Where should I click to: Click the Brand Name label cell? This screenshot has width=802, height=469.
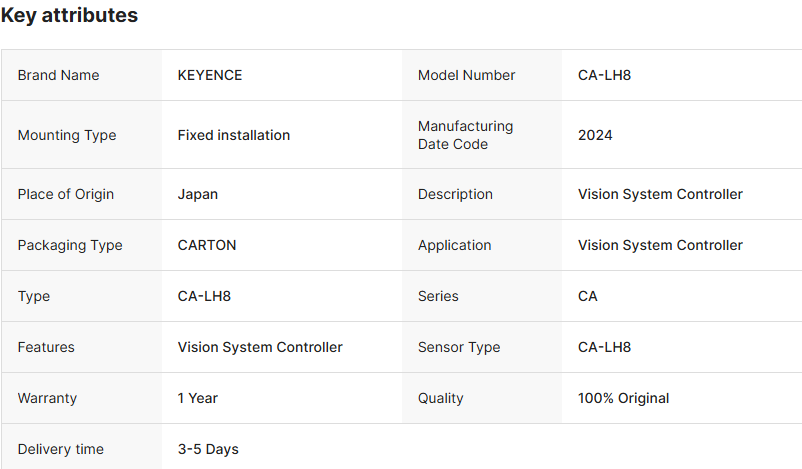click(x=59, y=75)
